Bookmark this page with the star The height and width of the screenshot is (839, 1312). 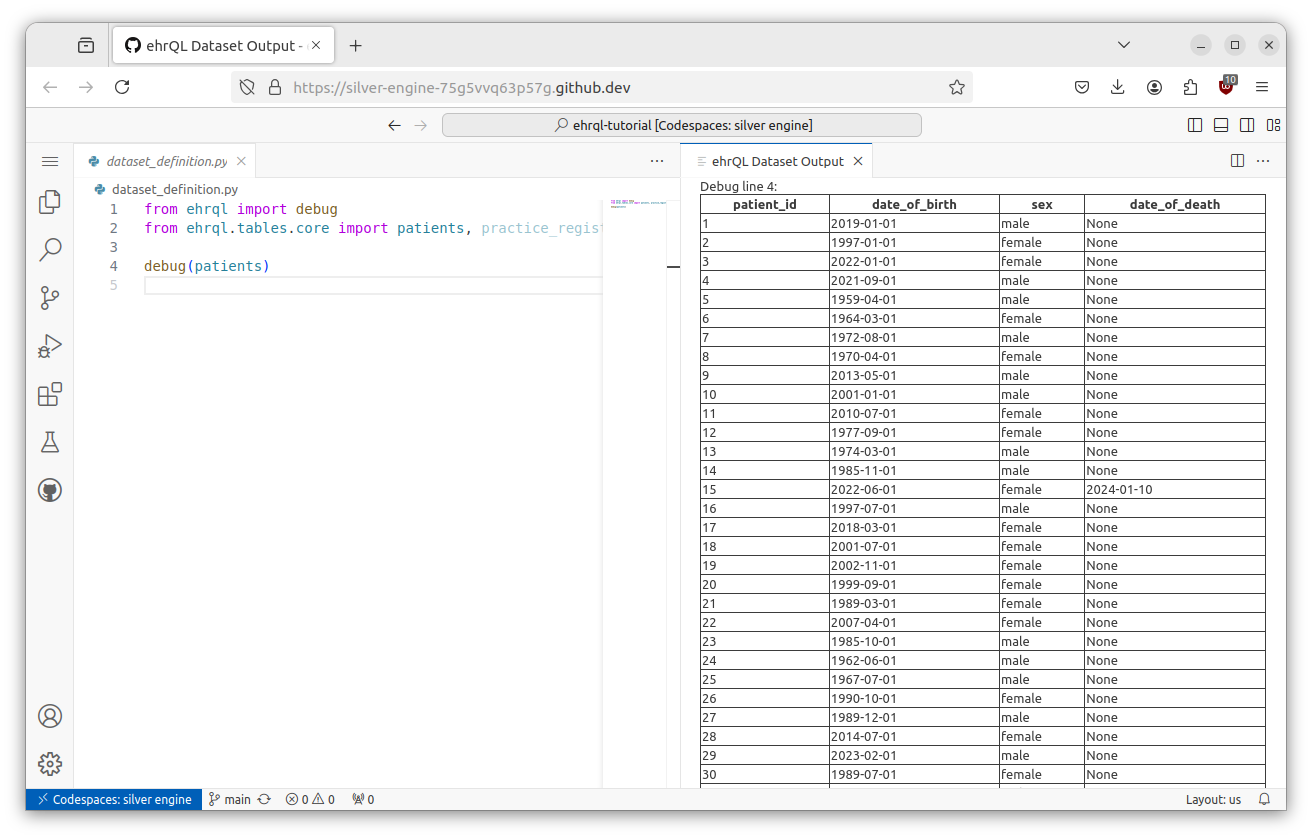click(x=957, y=87)
